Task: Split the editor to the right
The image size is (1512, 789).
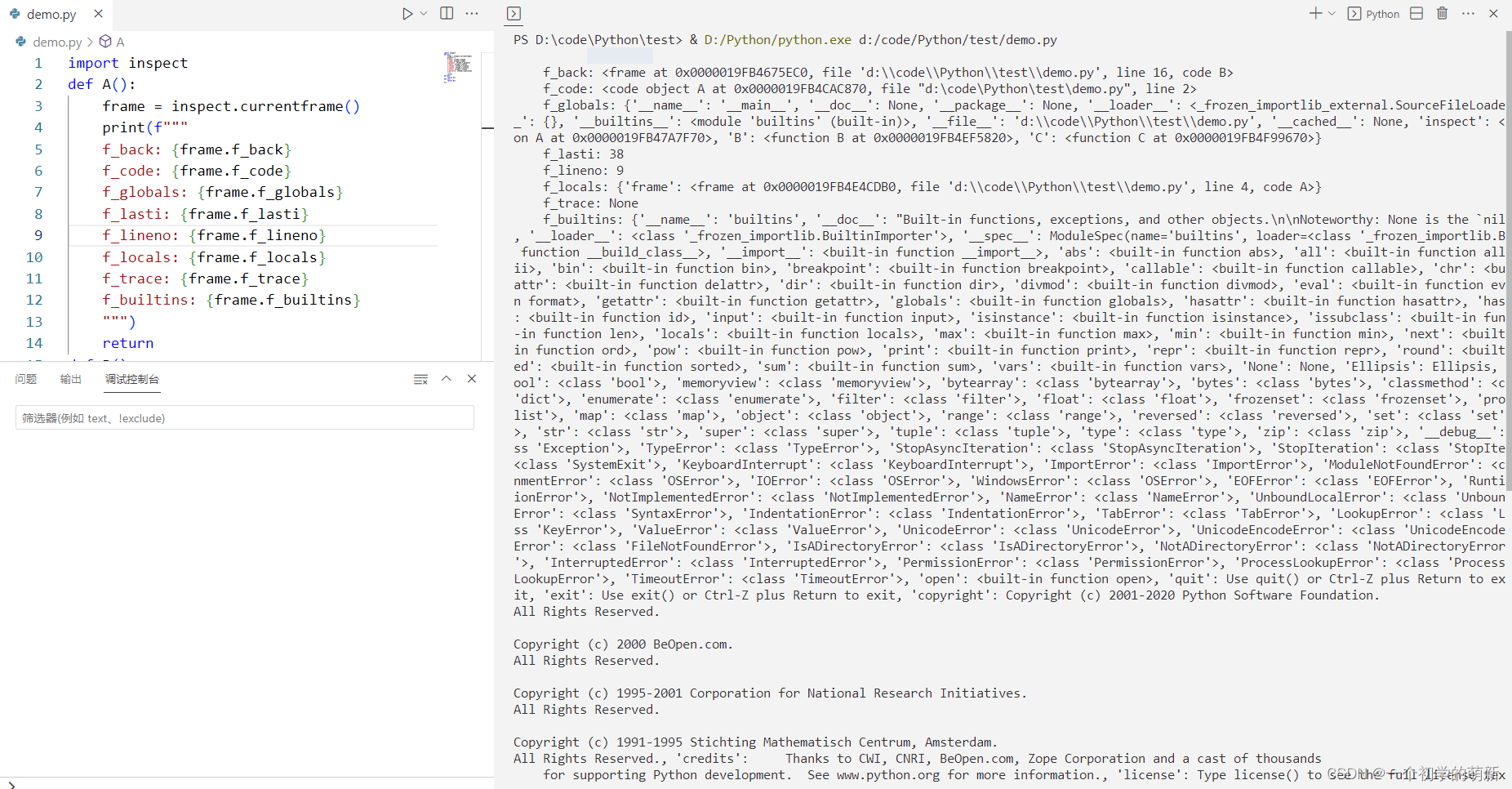Action: click(x=447, y=14)
